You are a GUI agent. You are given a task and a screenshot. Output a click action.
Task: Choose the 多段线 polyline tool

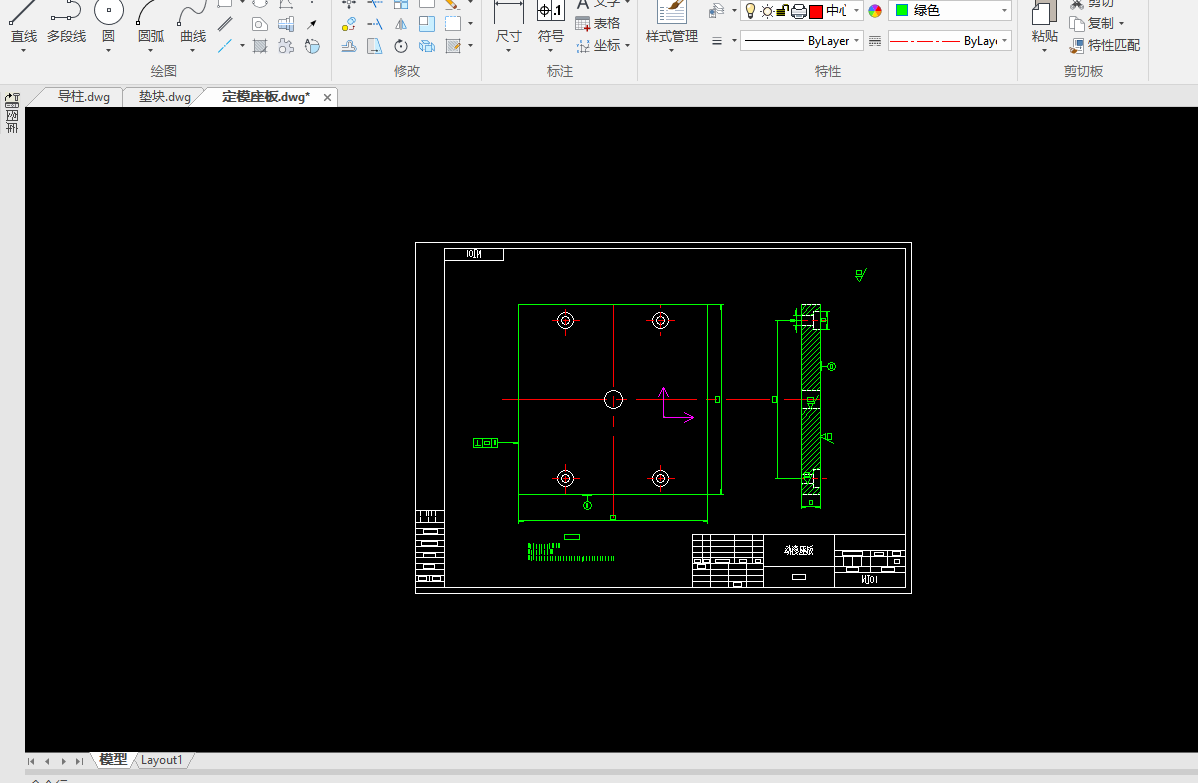pyautogui.click(x=66, y=22)
